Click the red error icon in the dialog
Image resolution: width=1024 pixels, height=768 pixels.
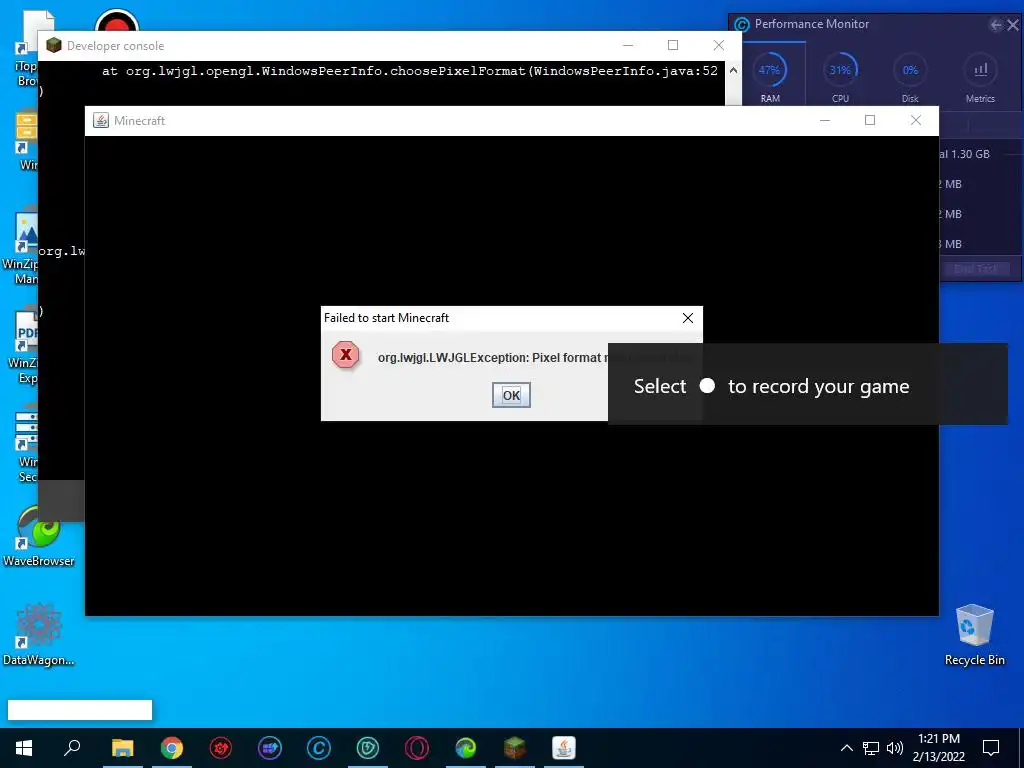pos(345,355)
